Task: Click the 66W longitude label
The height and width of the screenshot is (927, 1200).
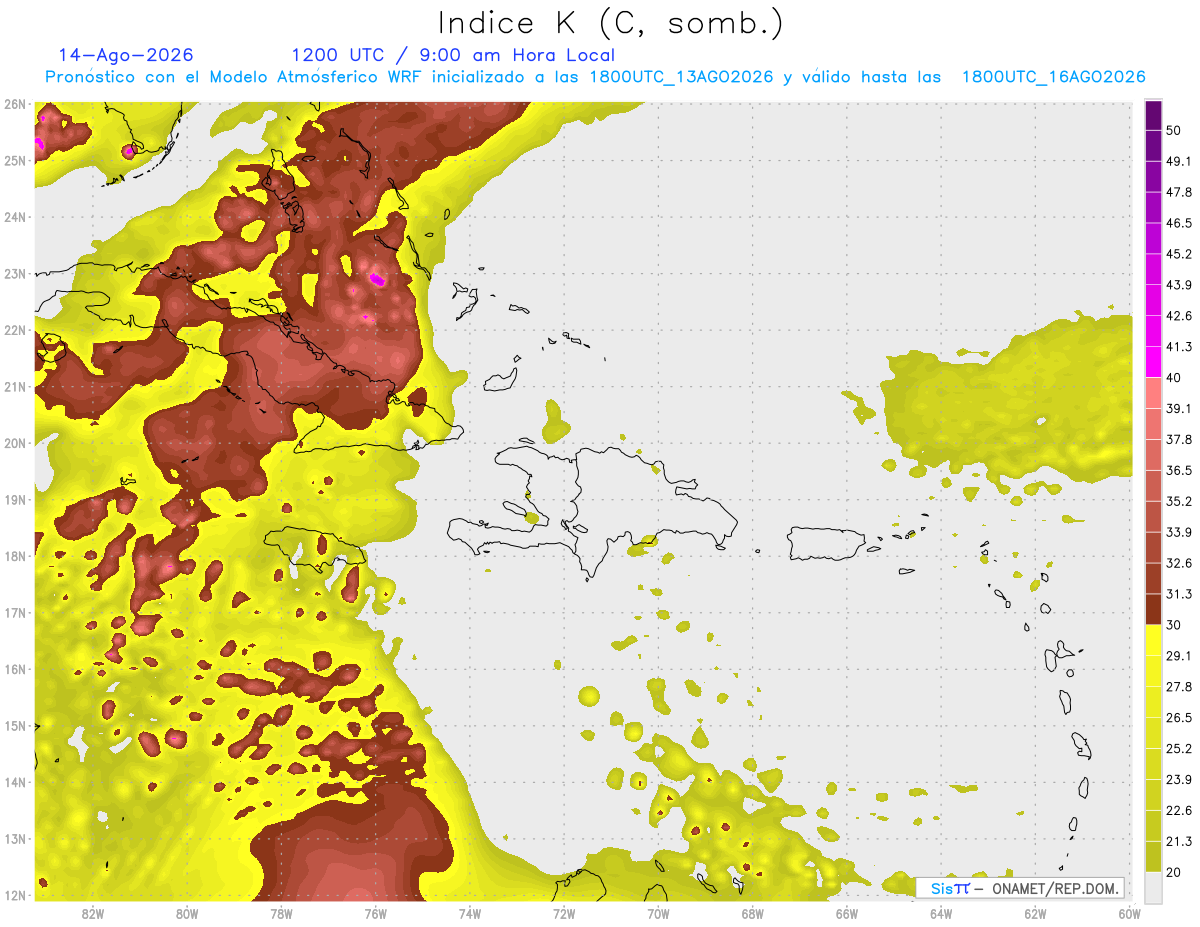Action: (847, 913)
